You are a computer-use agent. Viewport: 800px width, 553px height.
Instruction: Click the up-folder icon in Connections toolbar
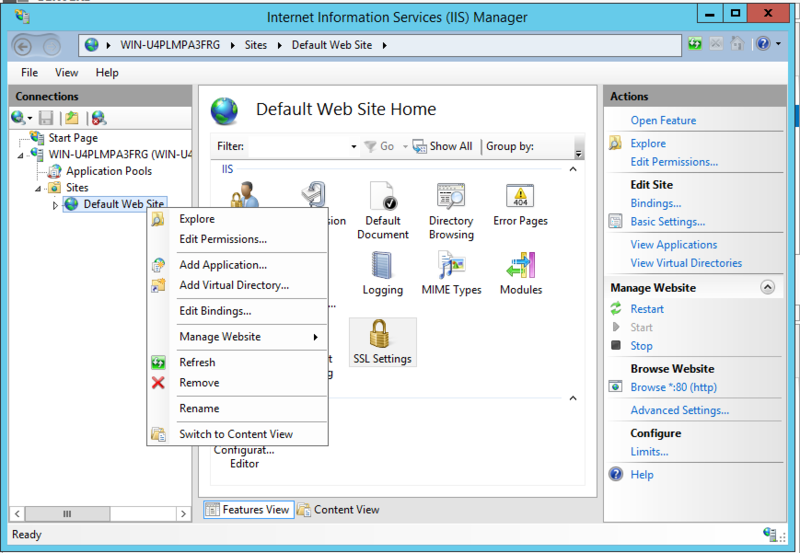[x=71, y=118]
